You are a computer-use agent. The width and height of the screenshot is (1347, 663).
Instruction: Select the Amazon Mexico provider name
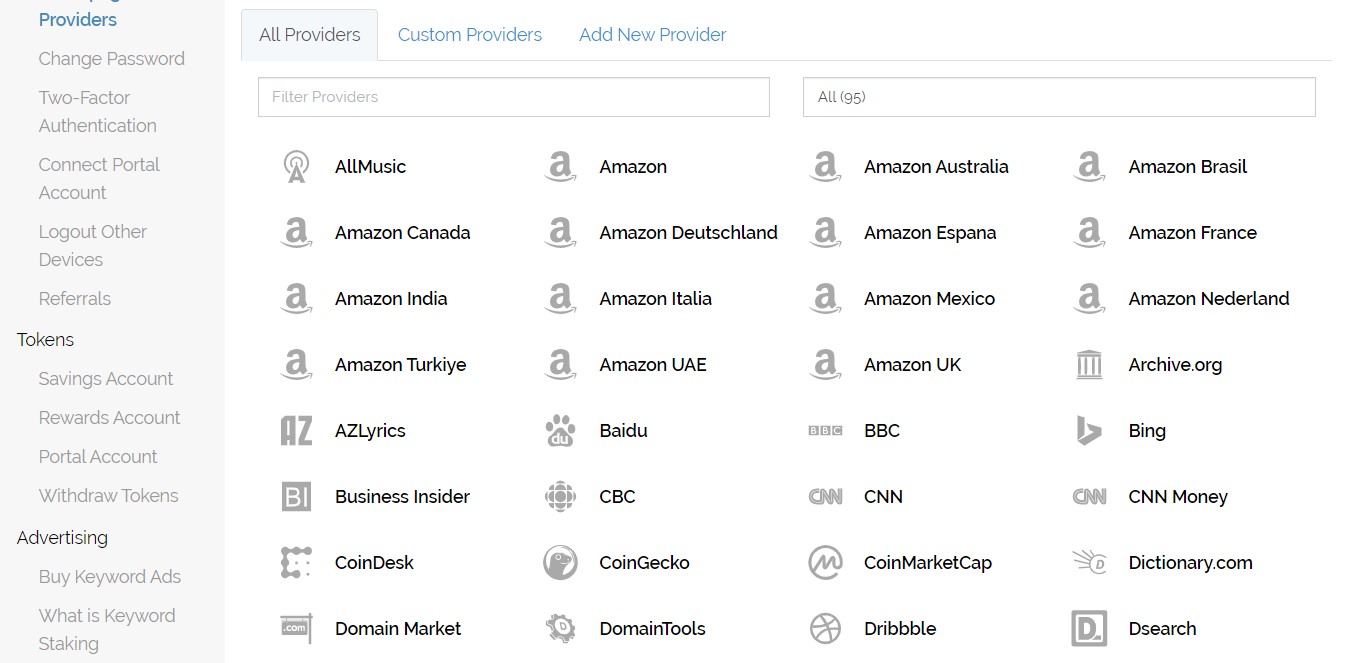[x=930, y=299]
